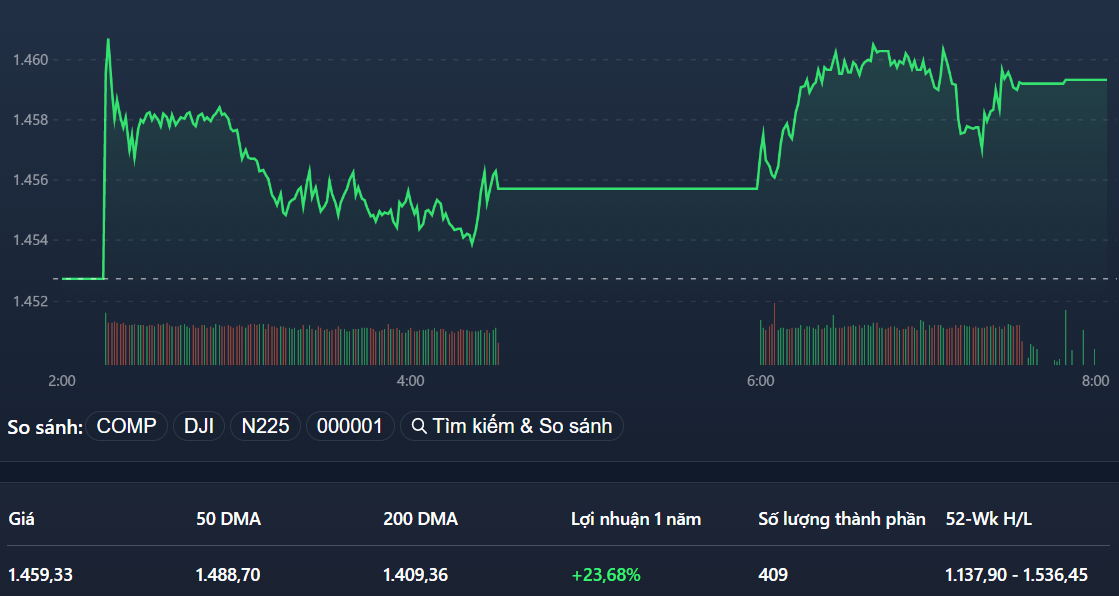Select the 4:00 time axis marker
Screen dimensions: 1119x596
pos(410,381)
